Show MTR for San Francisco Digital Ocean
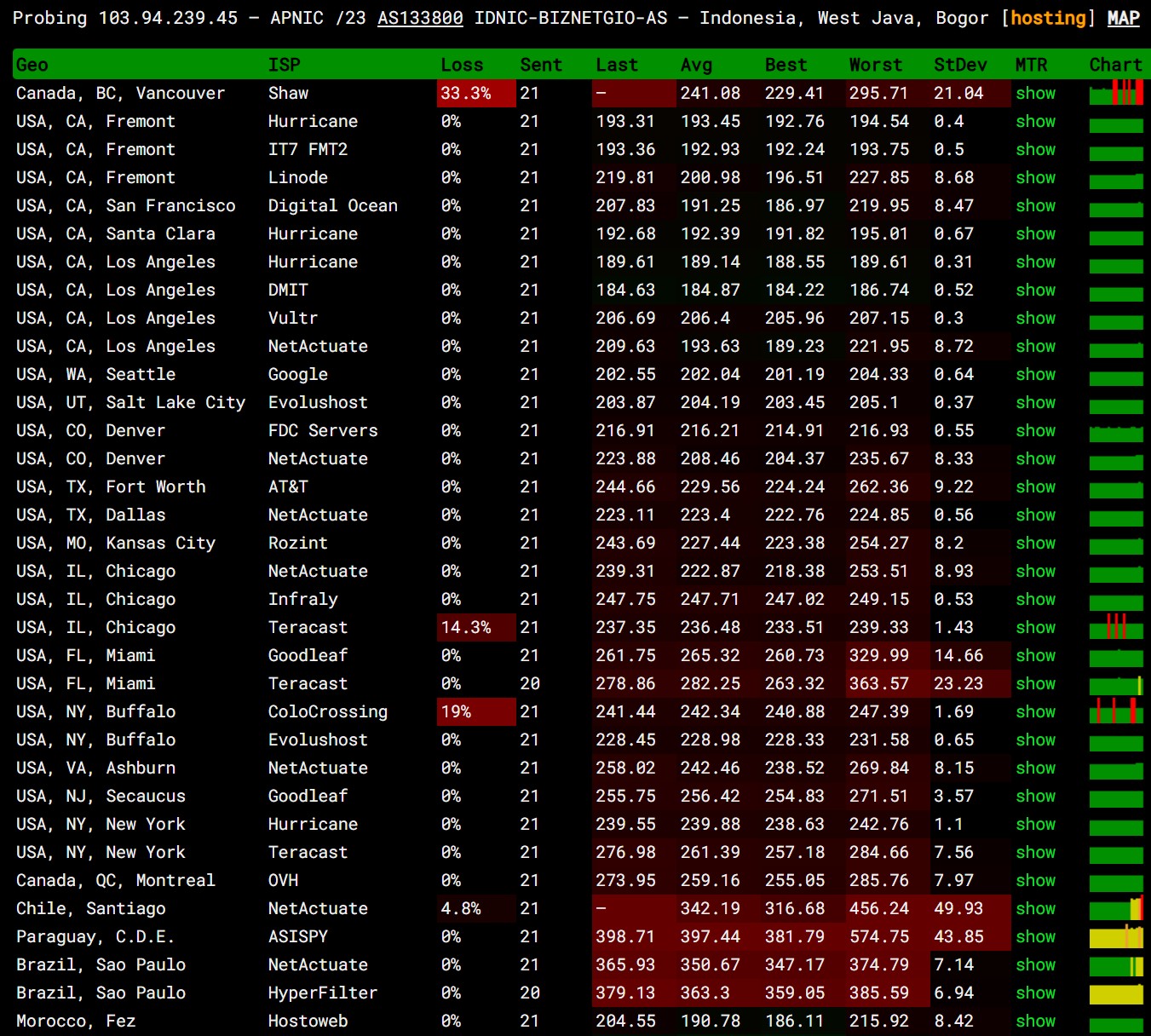Viewport: 1151px width, 1036px height. 1035,205
